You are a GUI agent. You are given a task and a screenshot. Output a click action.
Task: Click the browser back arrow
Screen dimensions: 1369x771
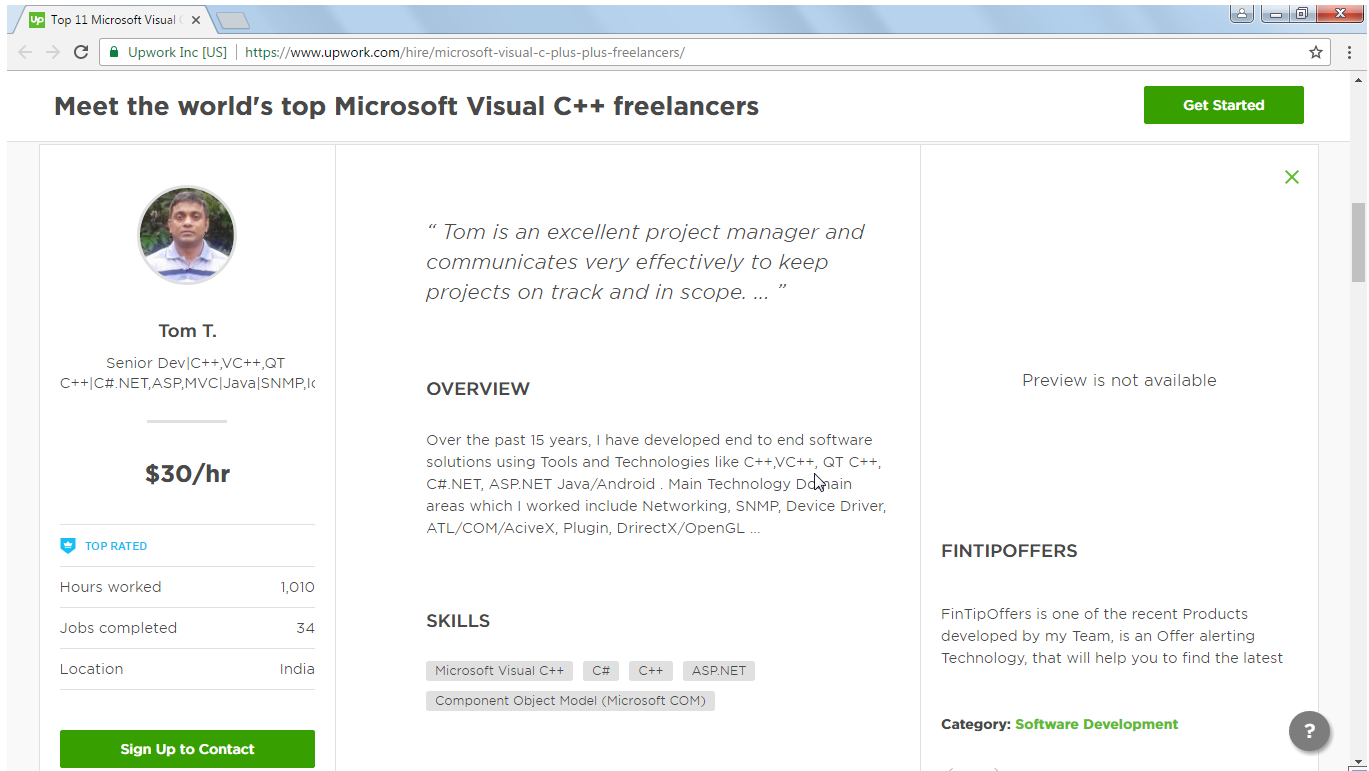click(25, 52)
